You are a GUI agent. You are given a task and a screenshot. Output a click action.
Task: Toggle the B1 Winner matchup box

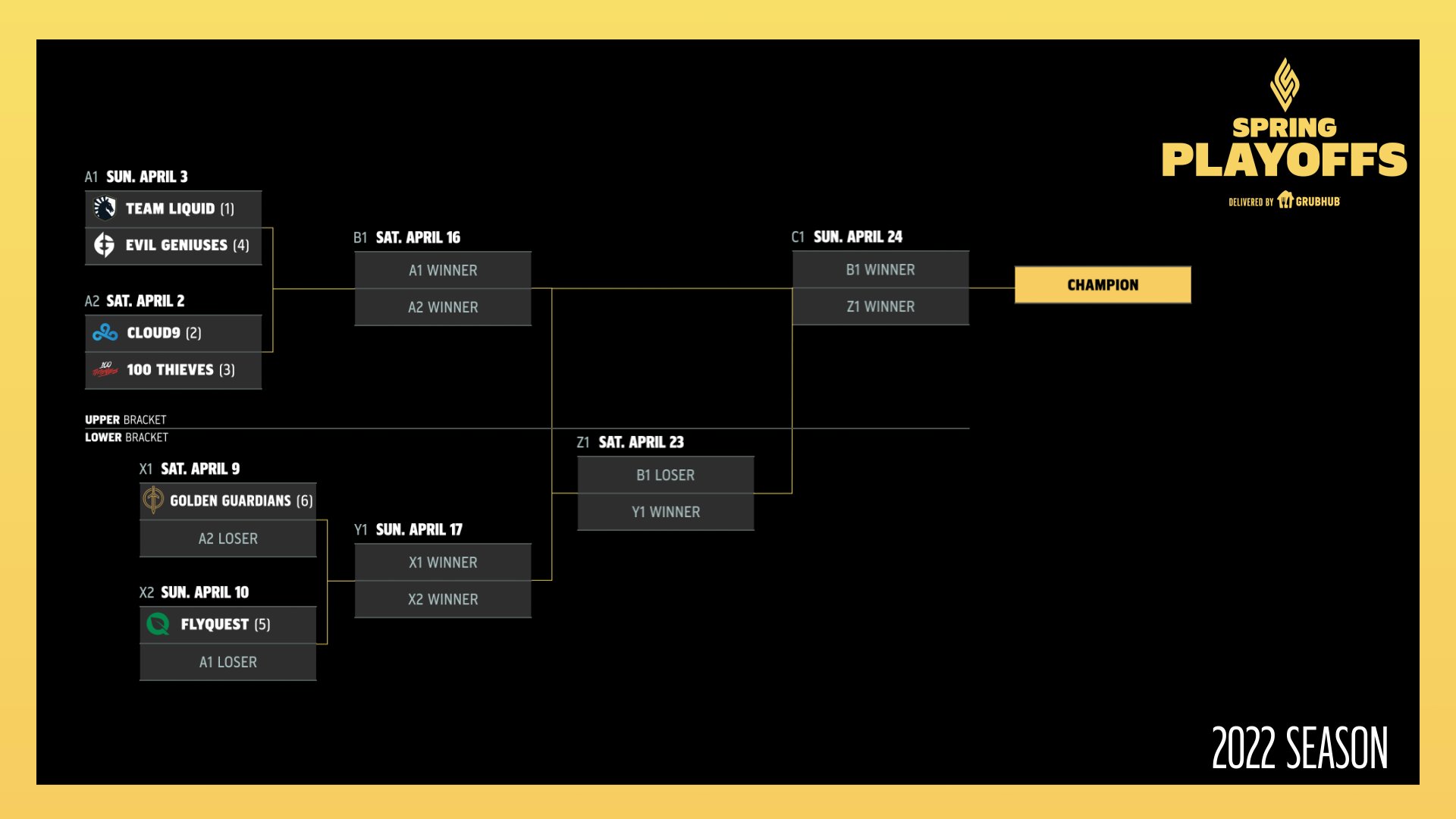click(879, 268)
